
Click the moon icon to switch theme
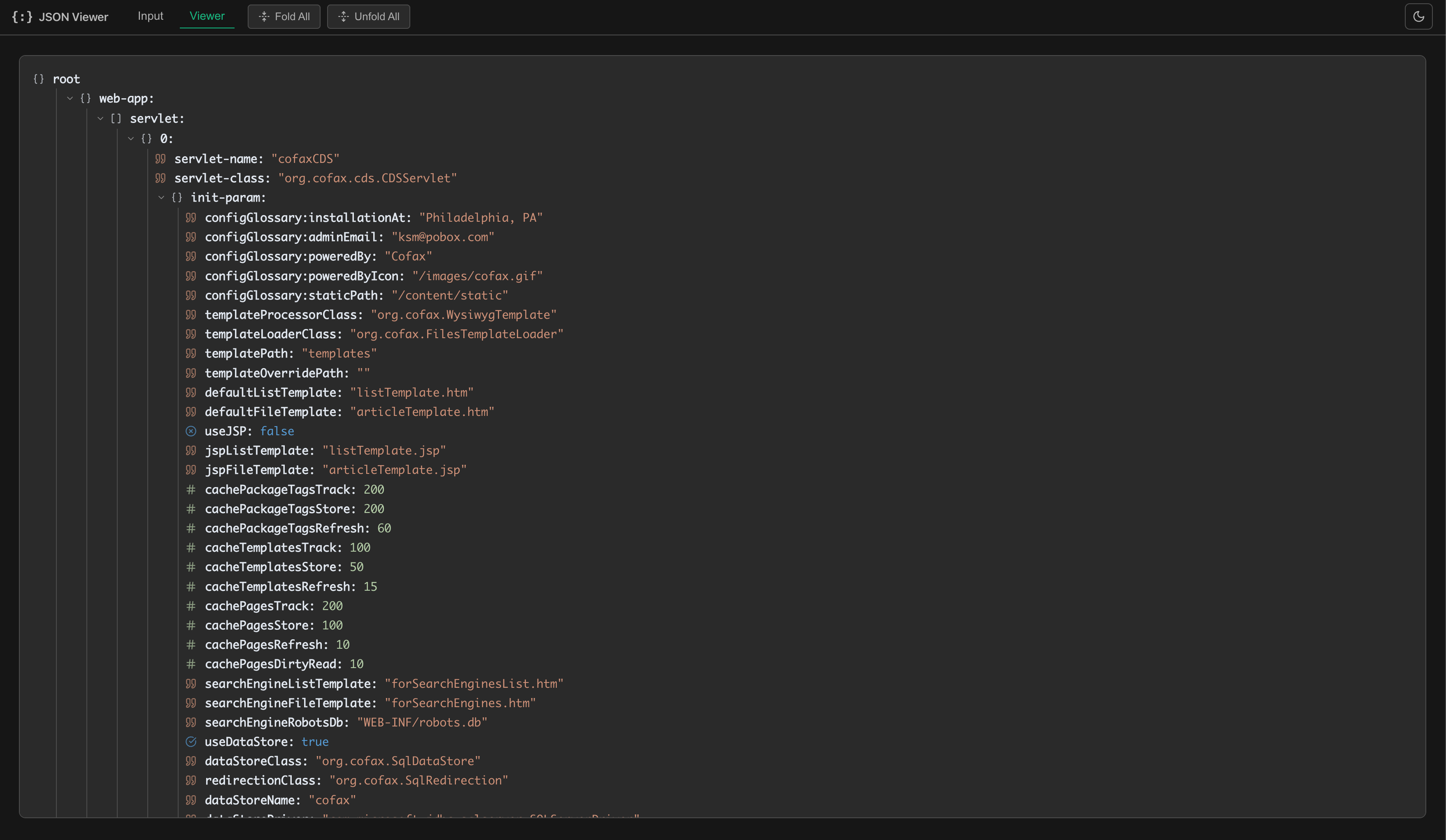1418,16
